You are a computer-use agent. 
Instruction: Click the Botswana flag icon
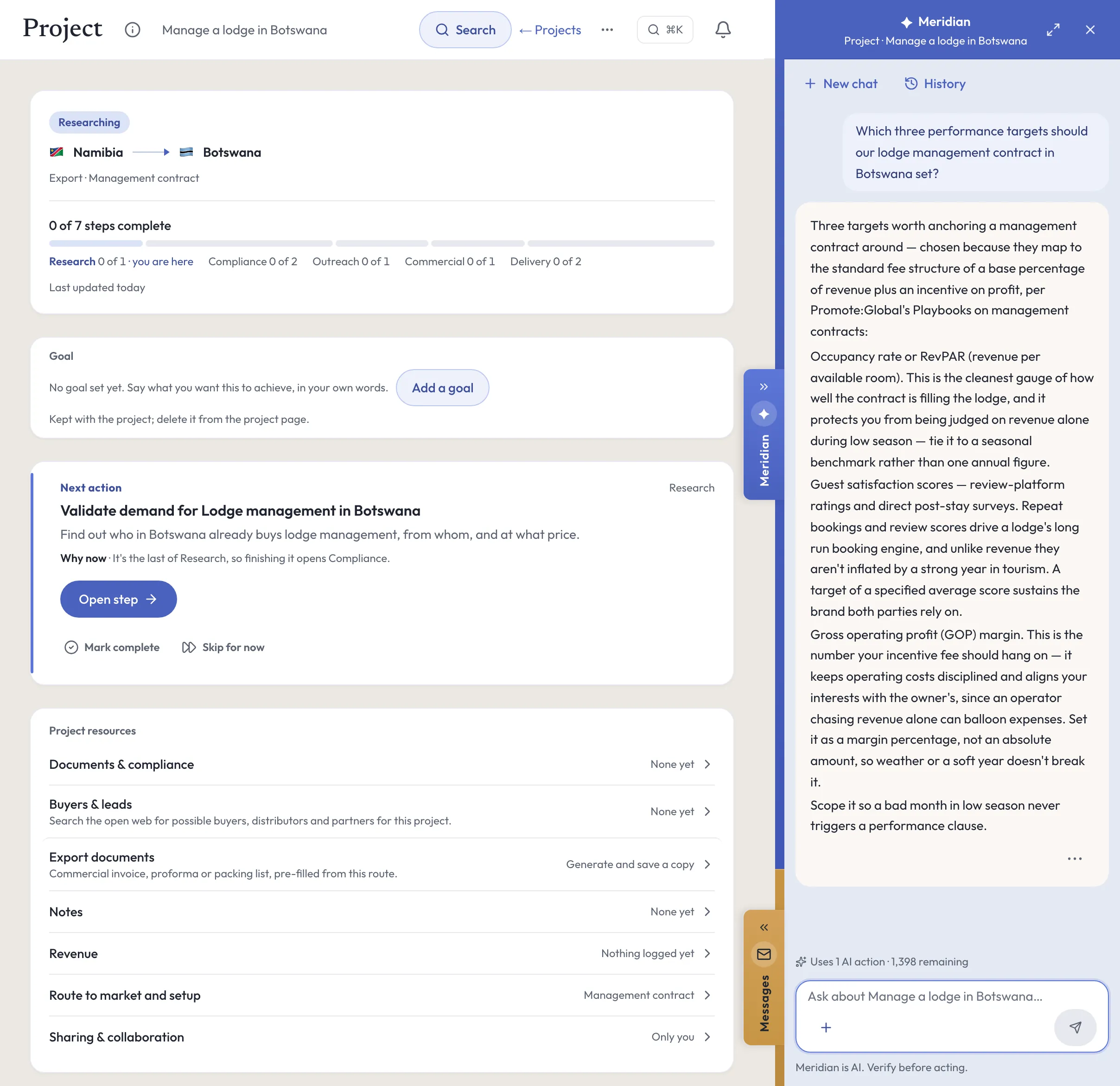click(186, 152)
